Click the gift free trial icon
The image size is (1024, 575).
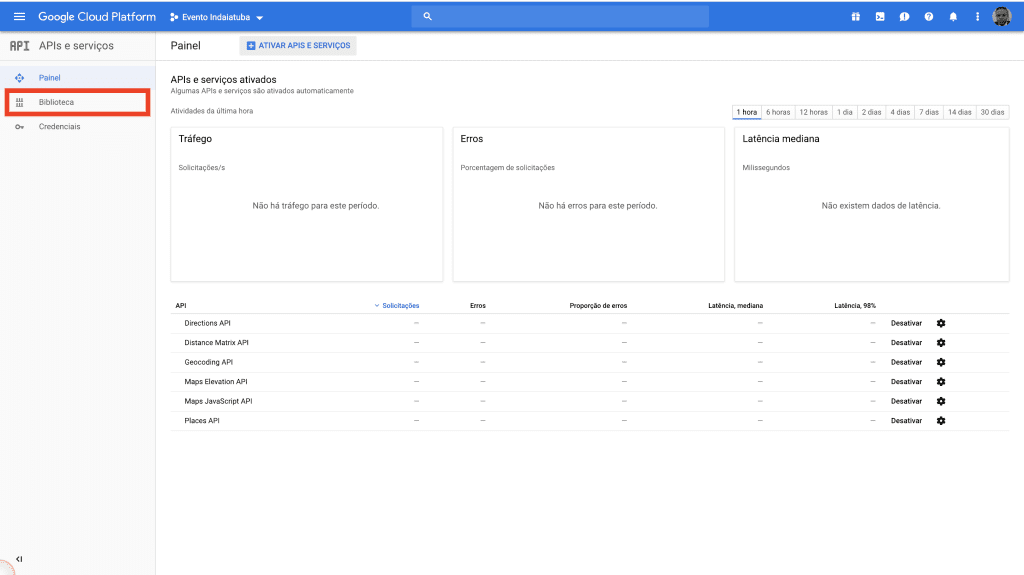pos(856,17)
